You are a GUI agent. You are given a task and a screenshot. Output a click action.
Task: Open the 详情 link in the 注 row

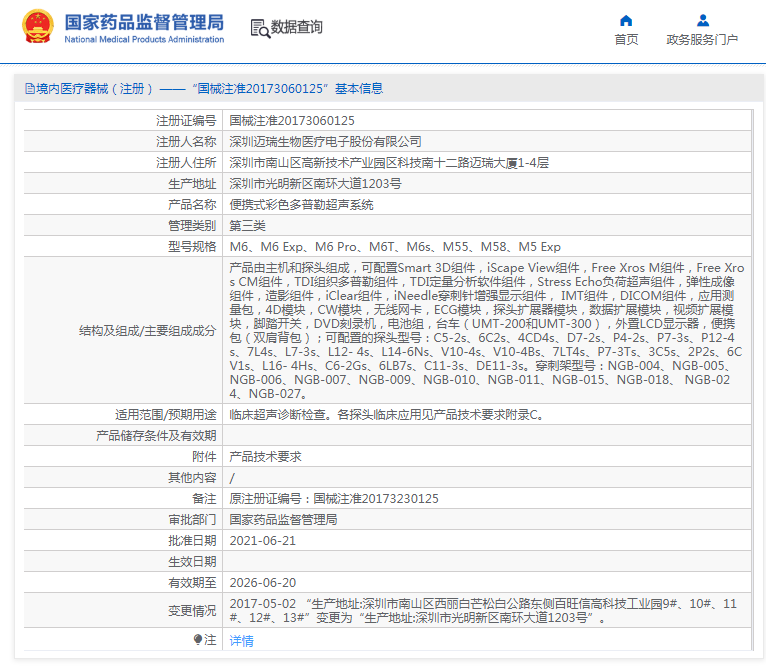coord(241,641)
